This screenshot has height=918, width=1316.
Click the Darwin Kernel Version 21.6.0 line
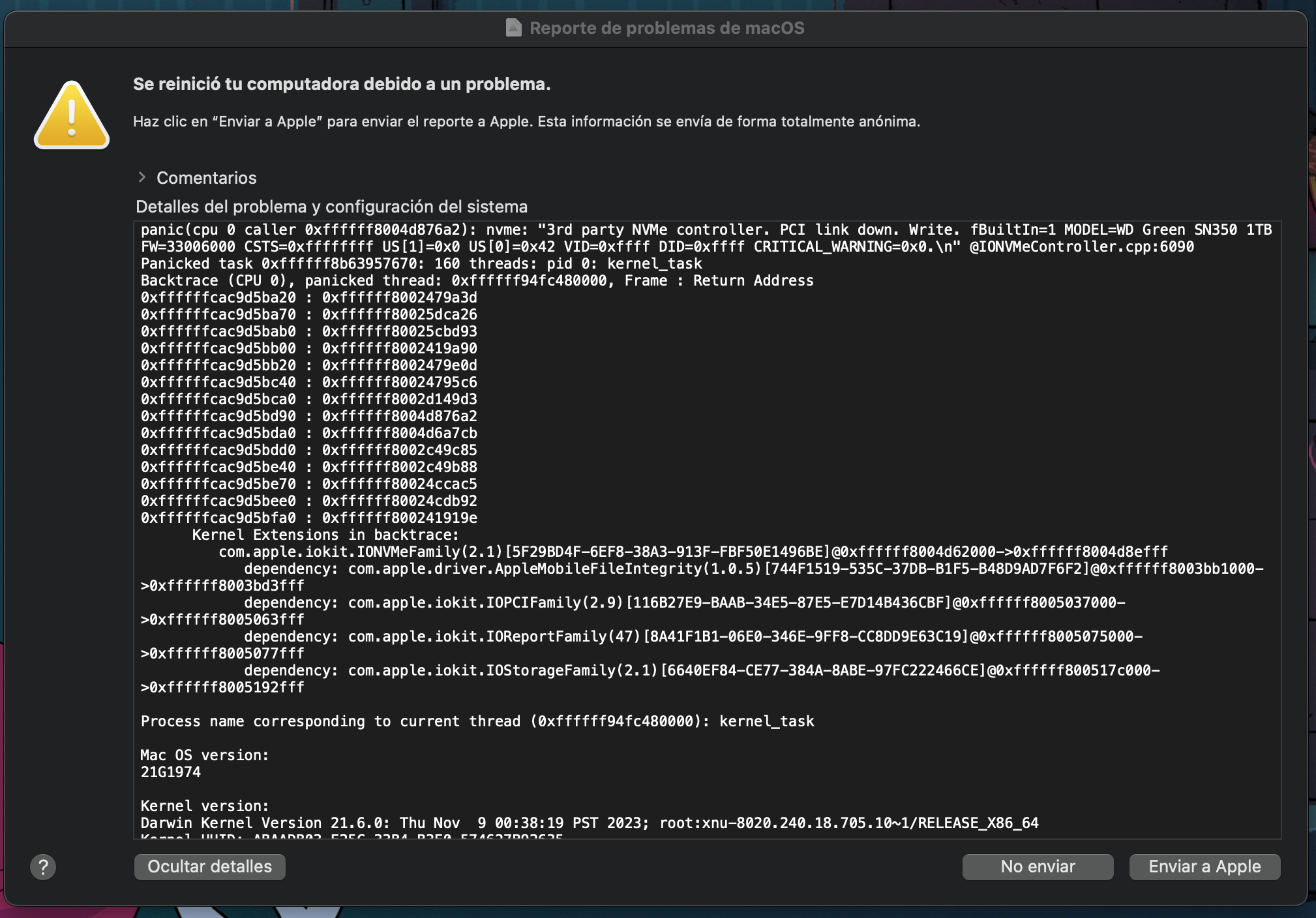tap(589, 823)
